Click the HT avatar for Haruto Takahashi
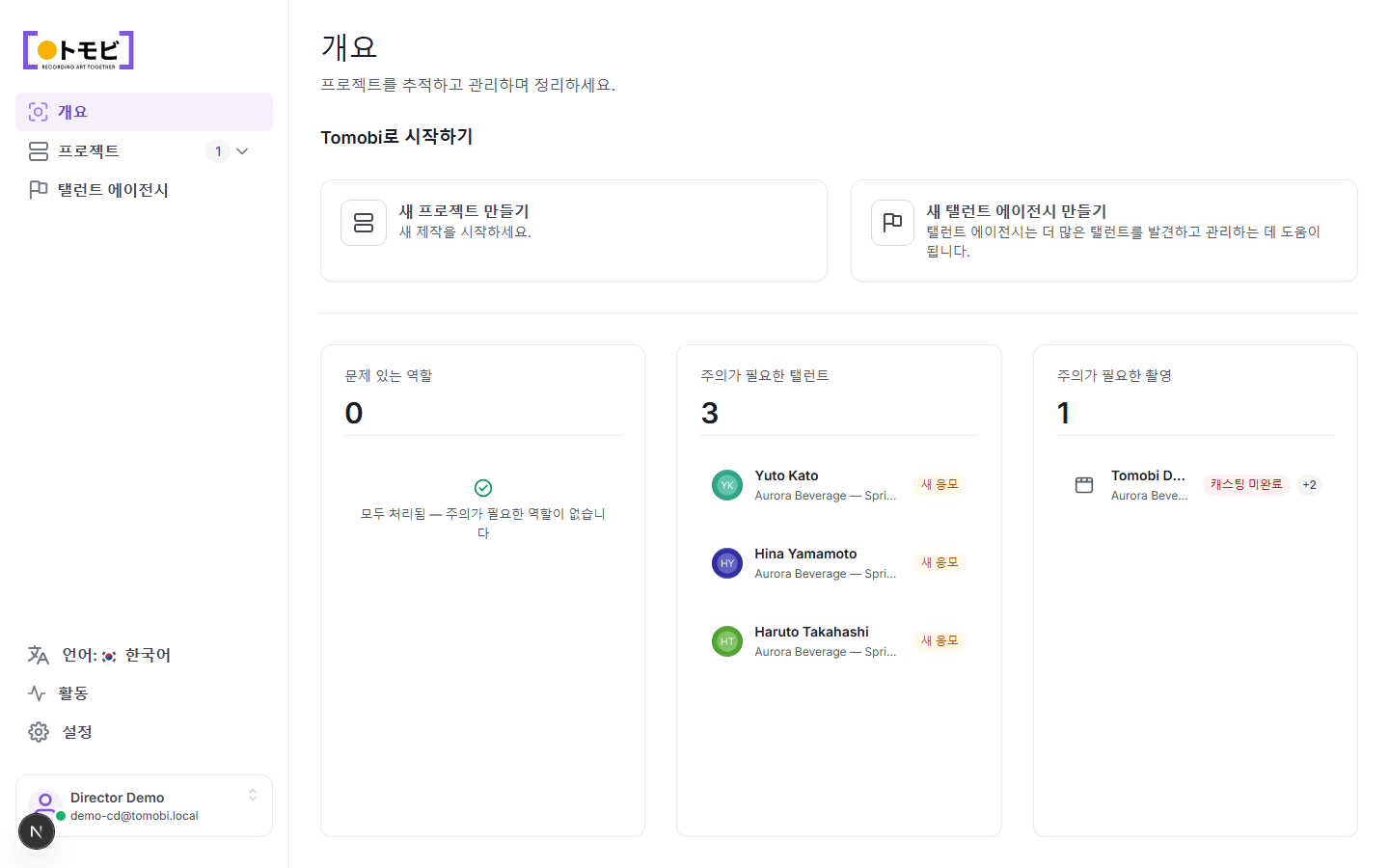 [x=727, y=641]
